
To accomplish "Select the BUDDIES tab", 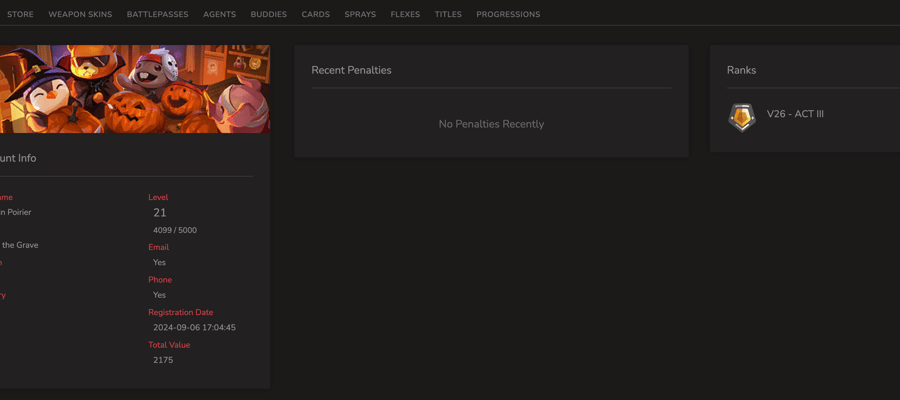I will point(269,14).
